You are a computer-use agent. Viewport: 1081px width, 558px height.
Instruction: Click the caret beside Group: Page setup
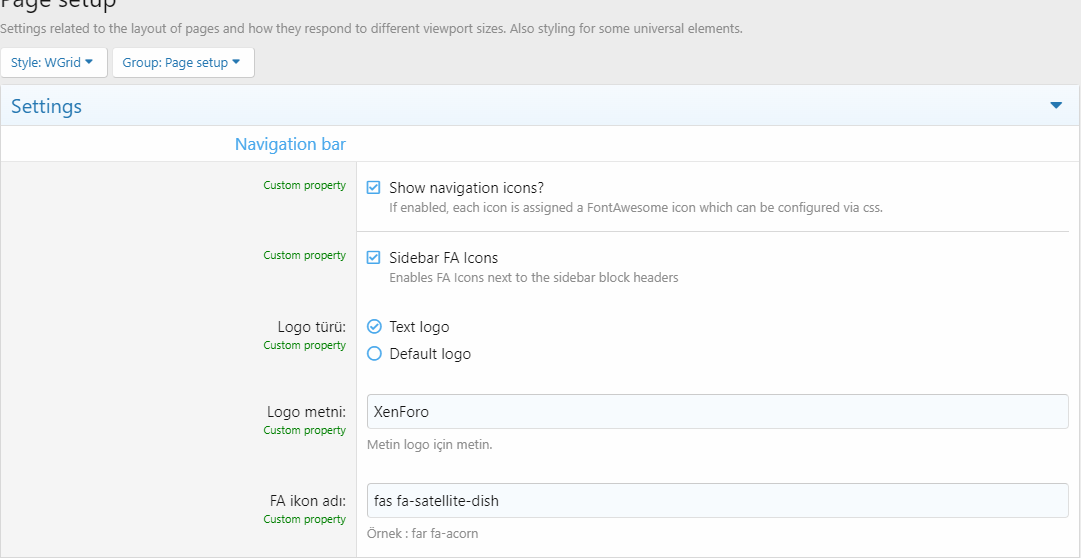(x=236, y=62)
